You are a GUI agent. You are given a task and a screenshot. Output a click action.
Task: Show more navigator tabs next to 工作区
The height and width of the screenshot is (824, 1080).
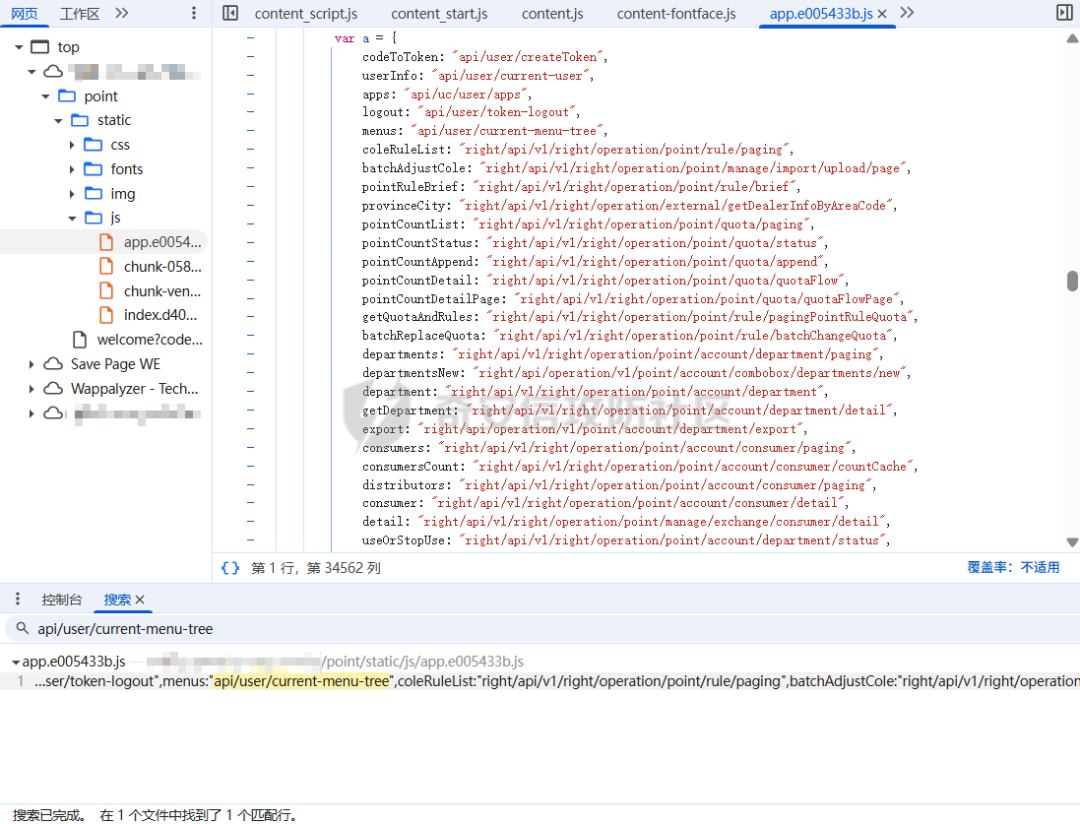(x=122, y=13)
